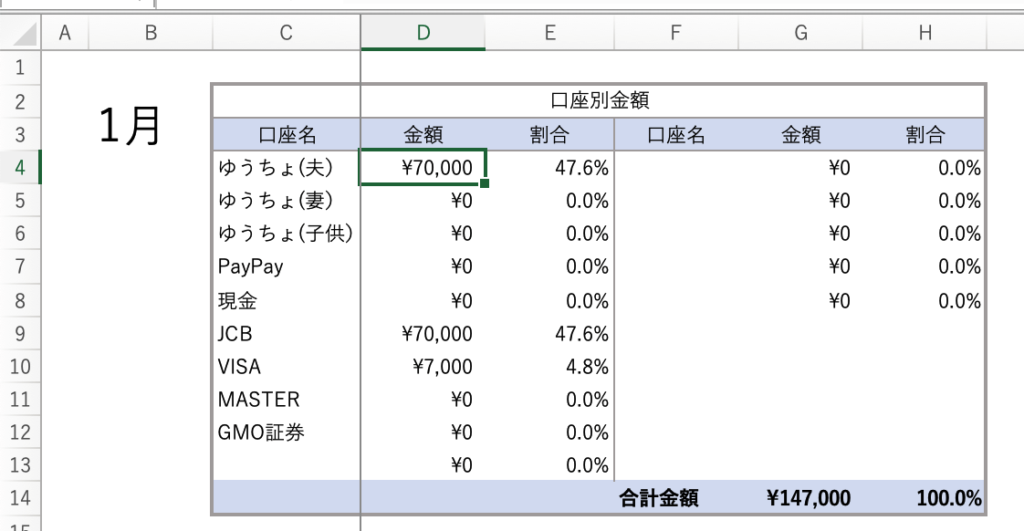Click the fill handle of cell D4
The width and height of the screenshot is (1024, 531).
tap(485, 183)
